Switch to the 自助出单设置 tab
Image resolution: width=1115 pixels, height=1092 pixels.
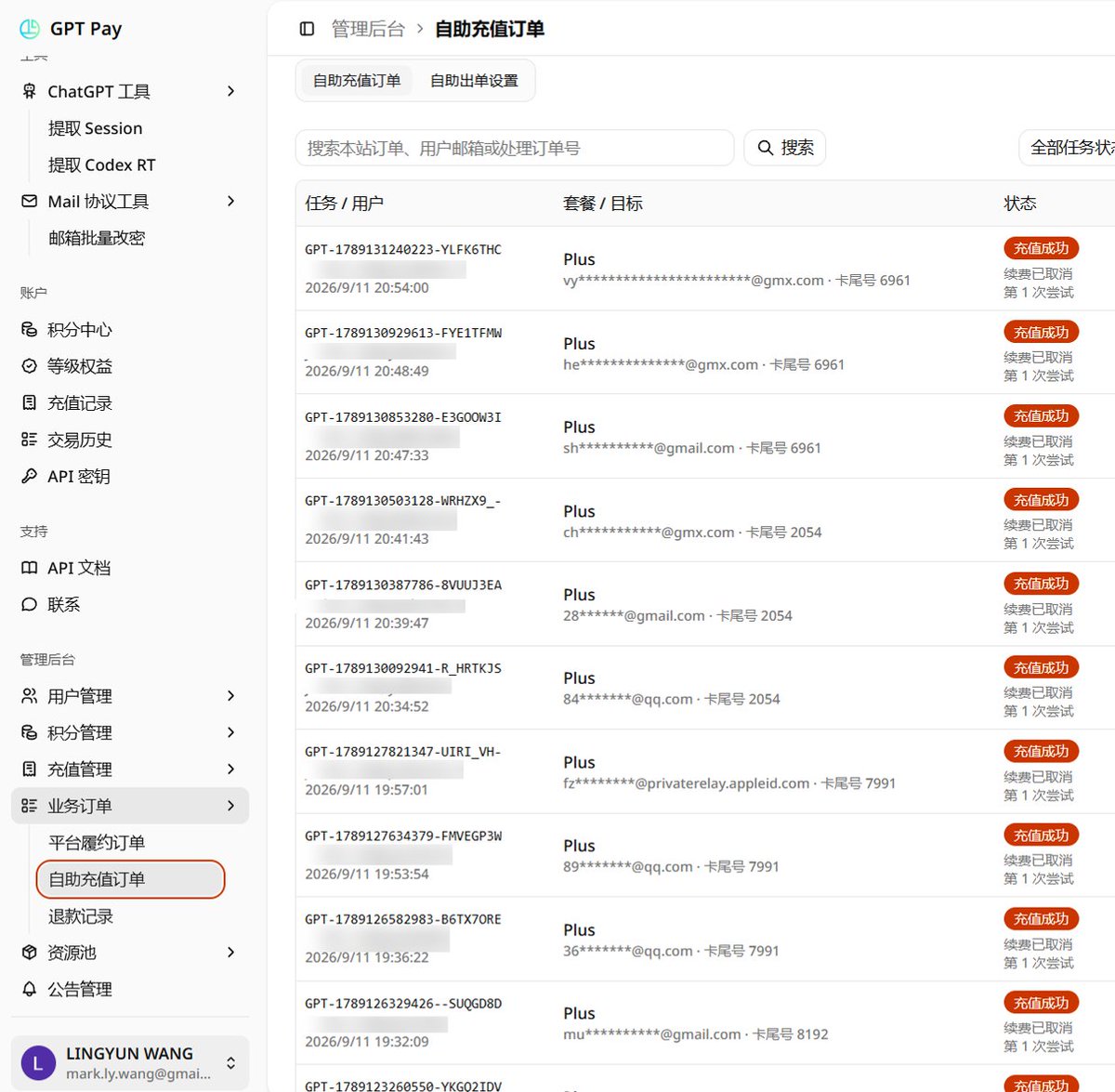click(x=474, y=81)
